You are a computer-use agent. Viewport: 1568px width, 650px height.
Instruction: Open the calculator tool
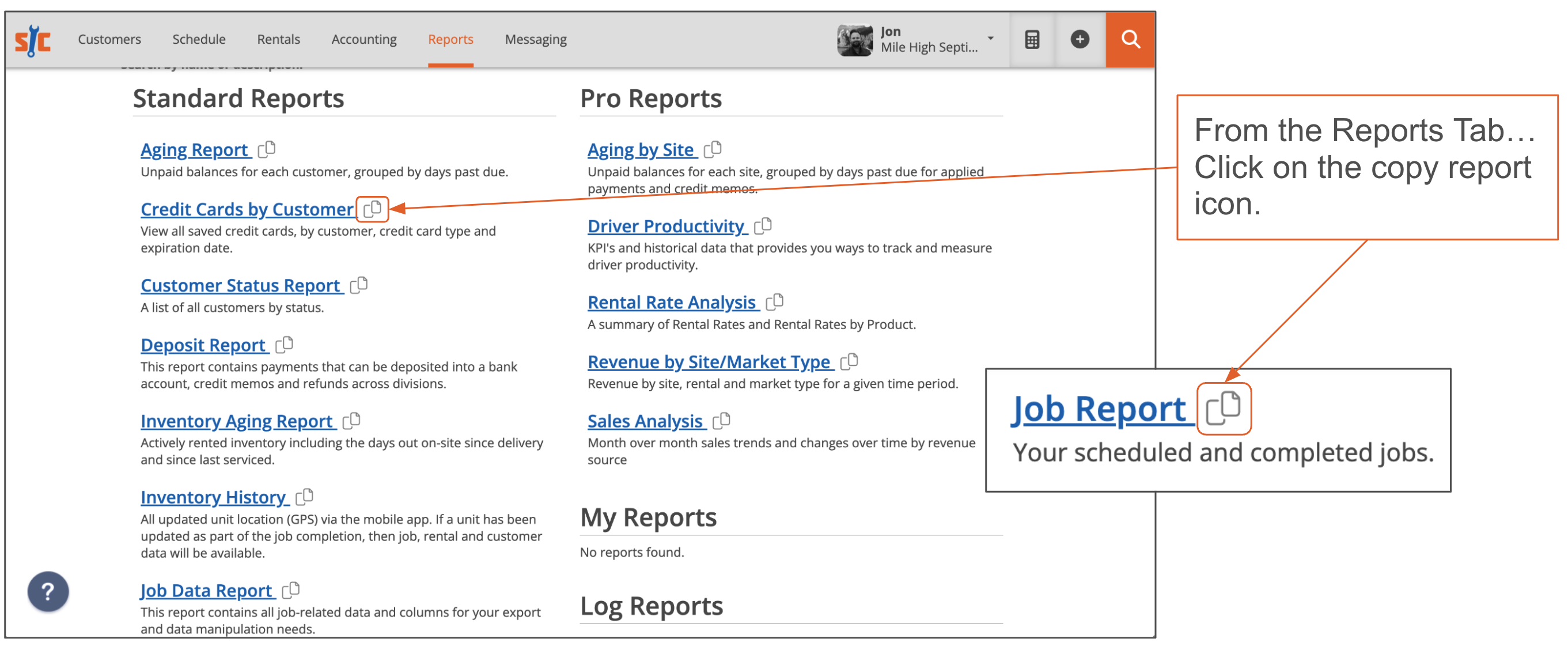tap(1032, 39)
